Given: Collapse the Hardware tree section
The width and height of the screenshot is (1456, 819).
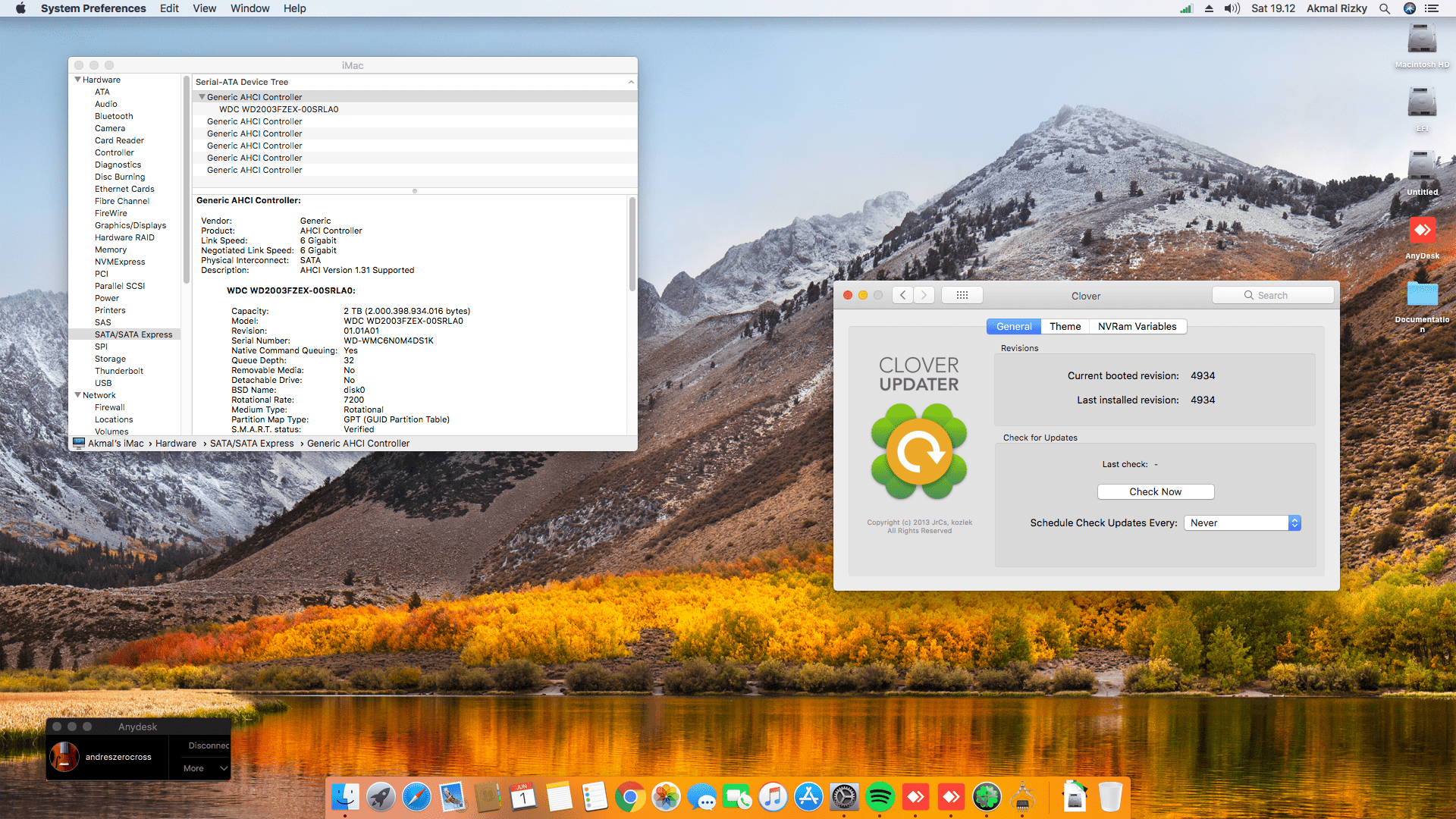Looking at the screenshot, I should 77,80.
